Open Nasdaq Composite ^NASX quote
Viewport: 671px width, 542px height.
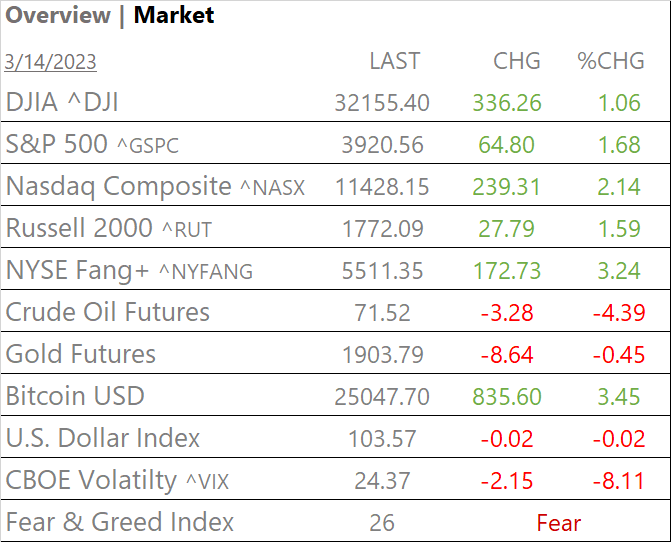pyautogui.click(x=155, y=186)
